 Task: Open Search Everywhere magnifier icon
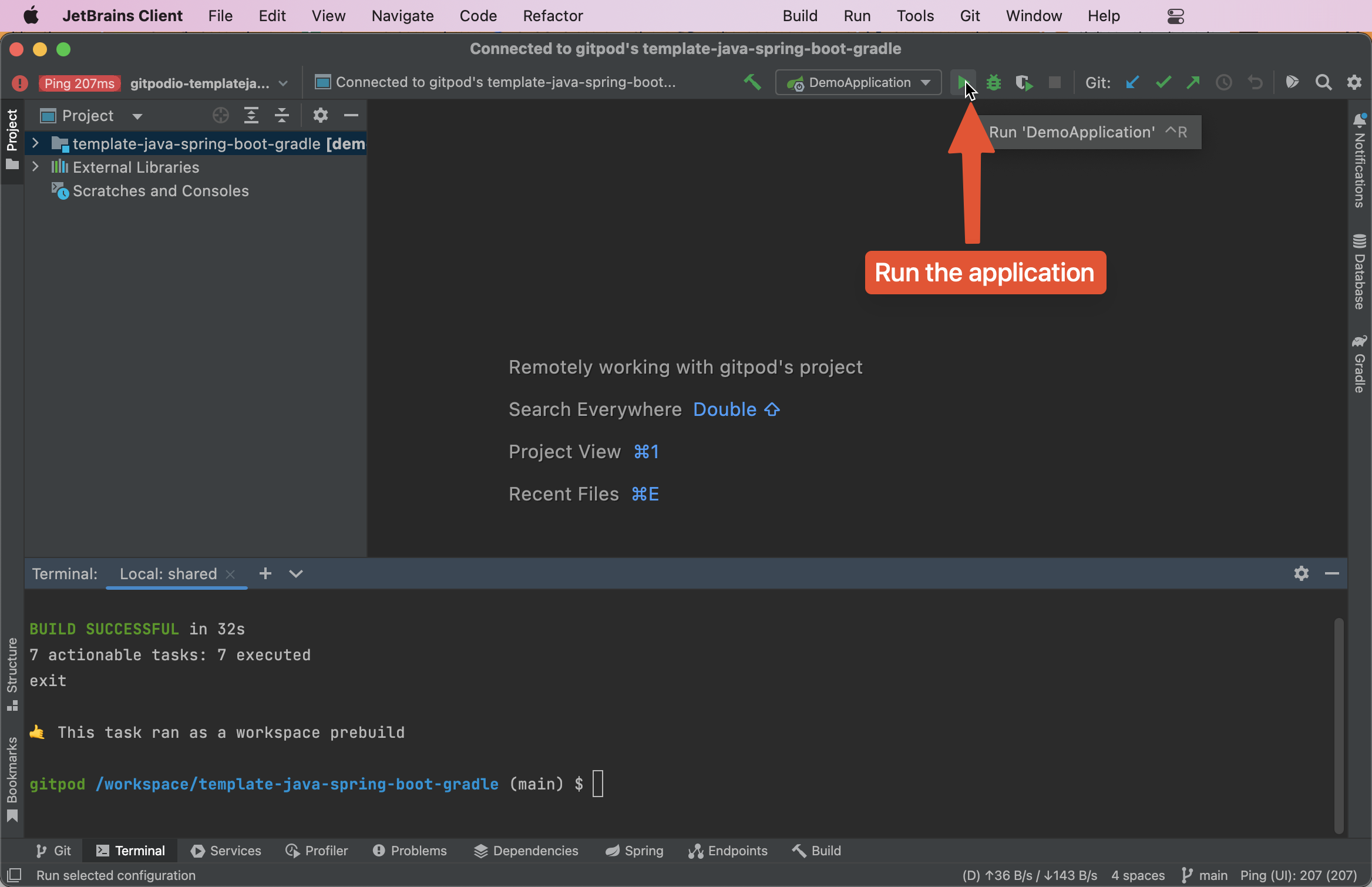tap(1323, 82)
